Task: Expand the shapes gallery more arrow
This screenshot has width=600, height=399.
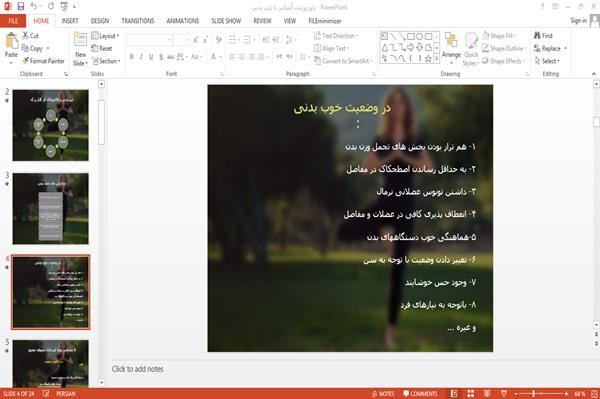Action: point(437,59)
